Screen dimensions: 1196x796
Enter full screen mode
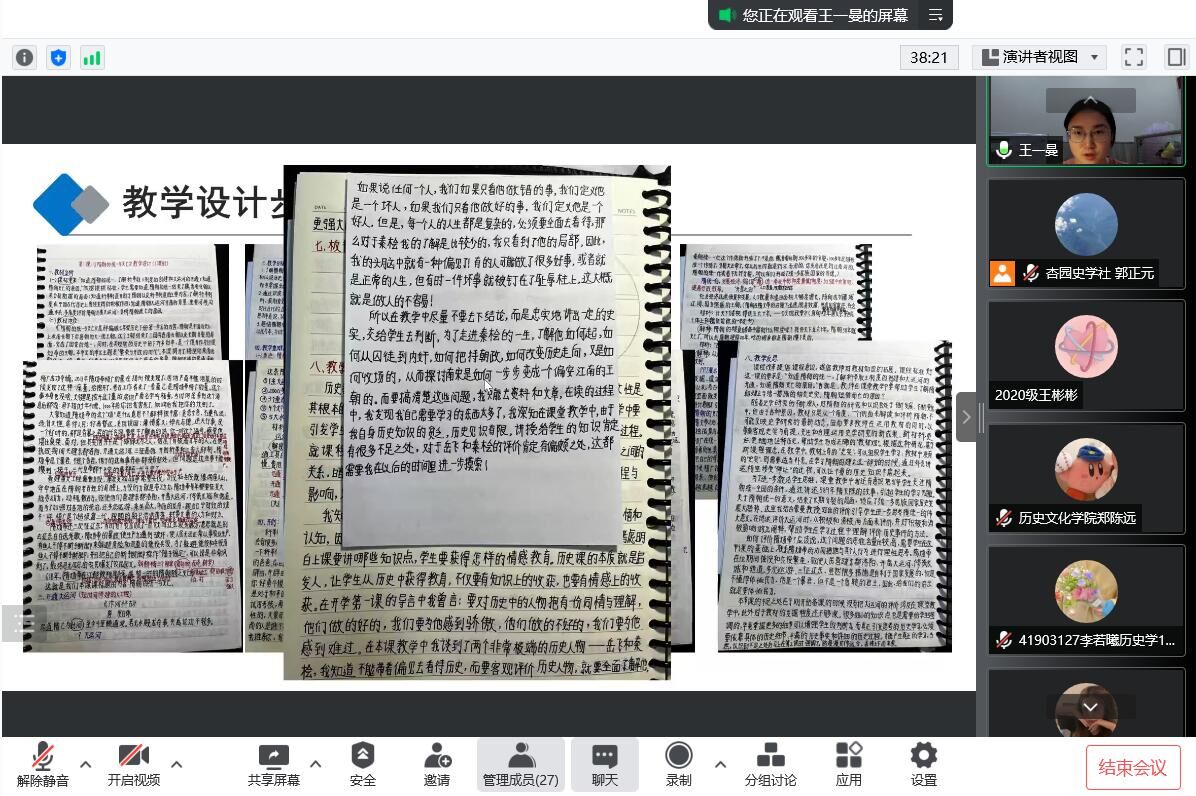tap(1133, 57)
